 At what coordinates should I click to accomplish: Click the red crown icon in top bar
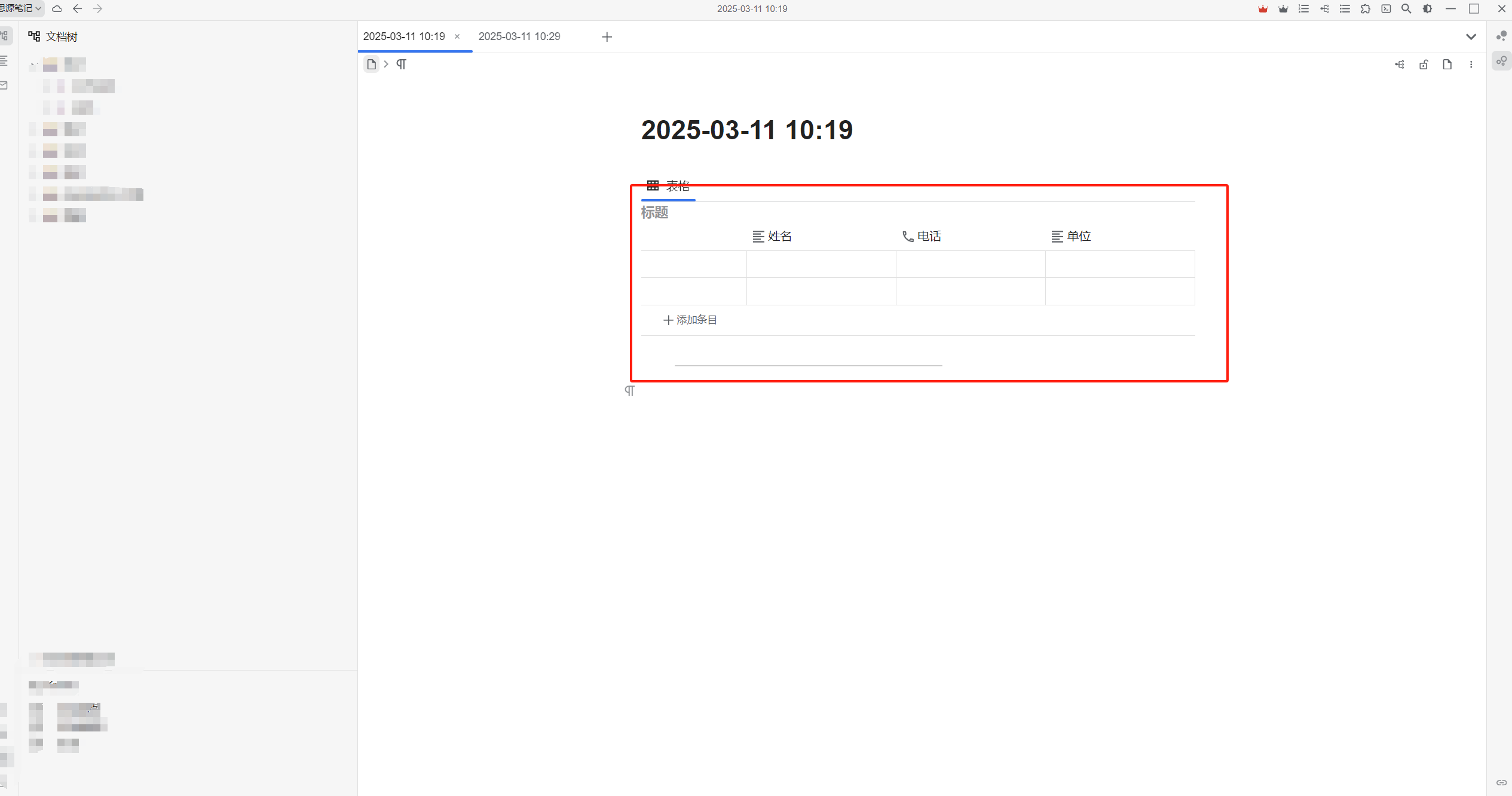[x=1262, y=9]
